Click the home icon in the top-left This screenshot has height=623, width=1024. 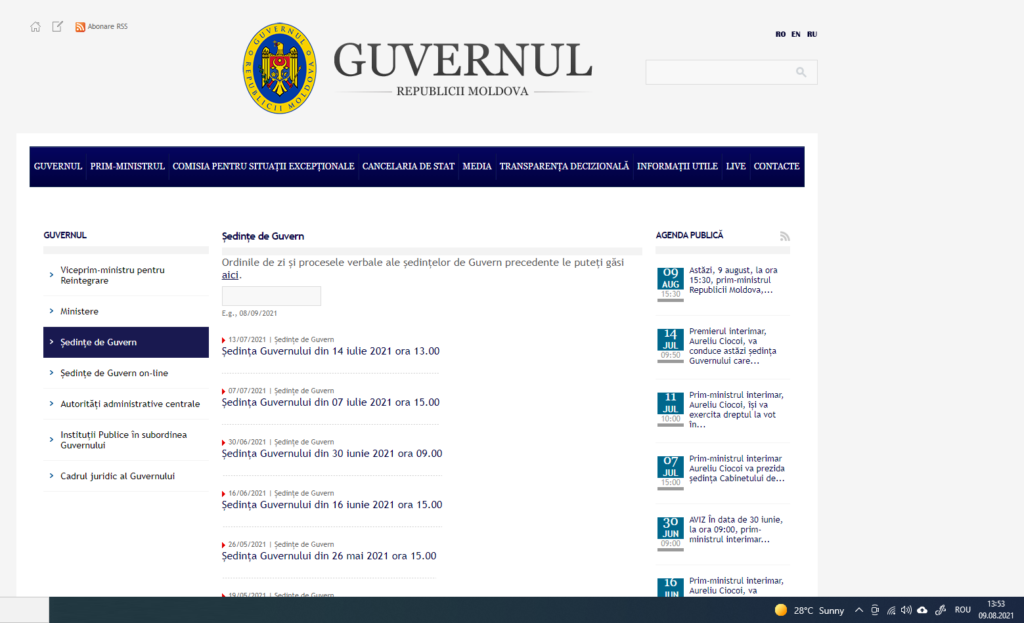click(36, 27)
